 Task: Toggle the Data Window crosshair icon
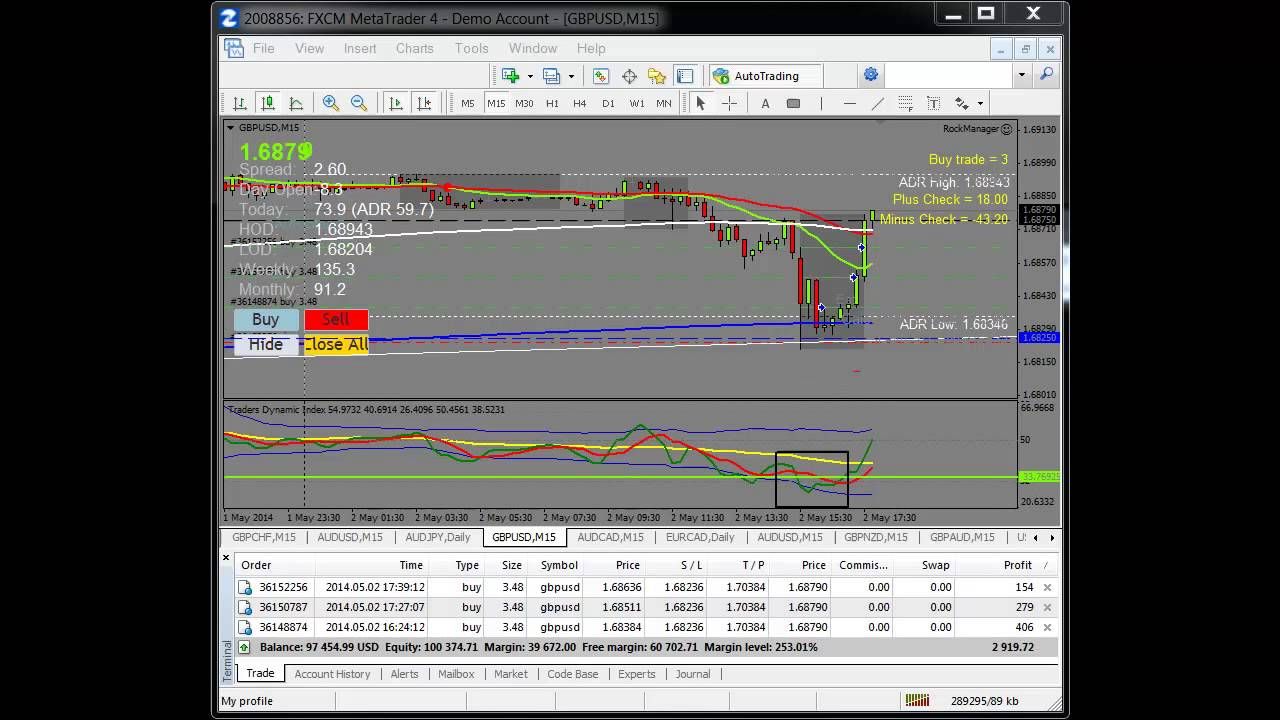point(629,76)
